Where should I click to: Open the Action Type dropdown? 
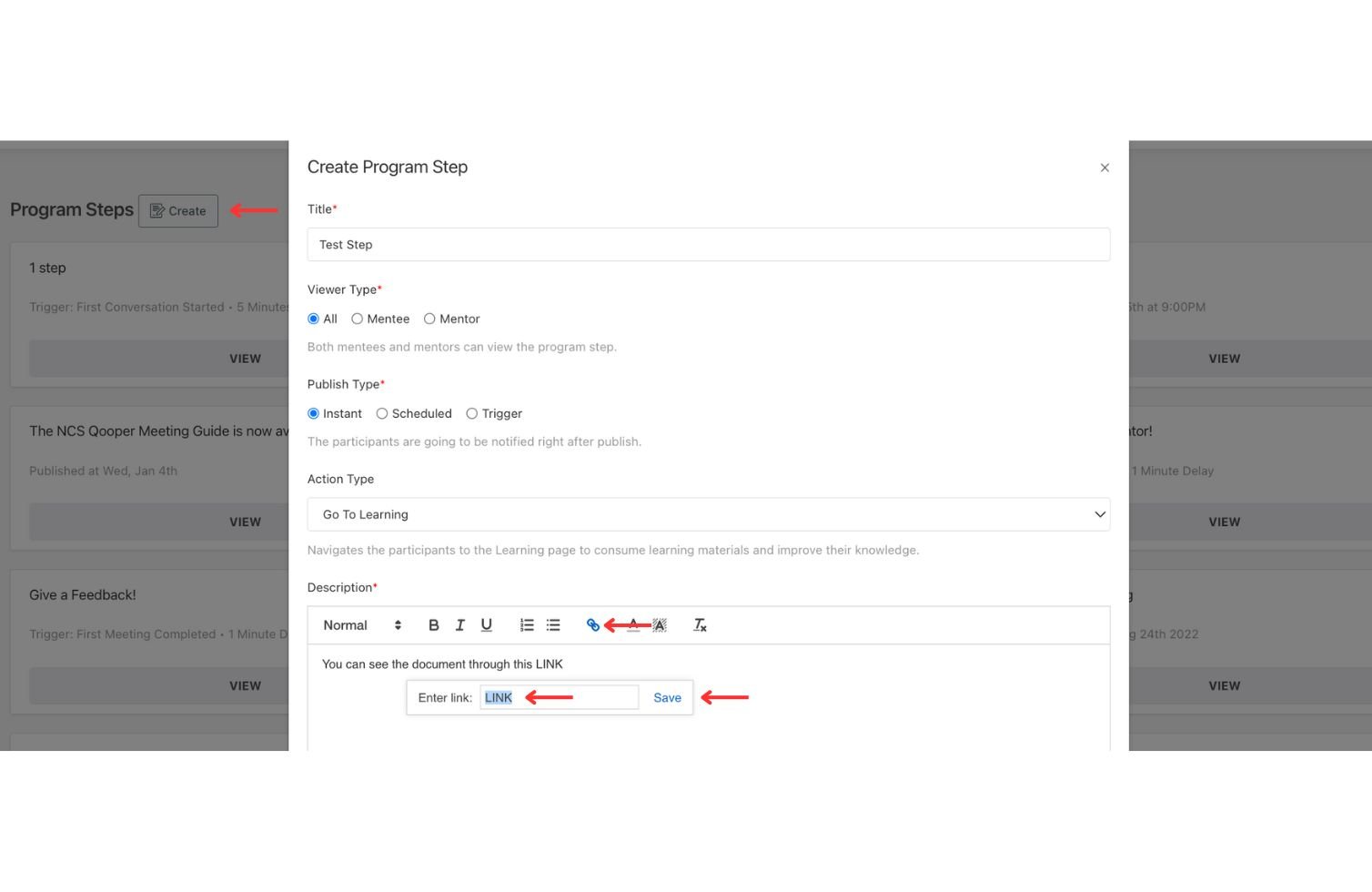coord(709,514)
